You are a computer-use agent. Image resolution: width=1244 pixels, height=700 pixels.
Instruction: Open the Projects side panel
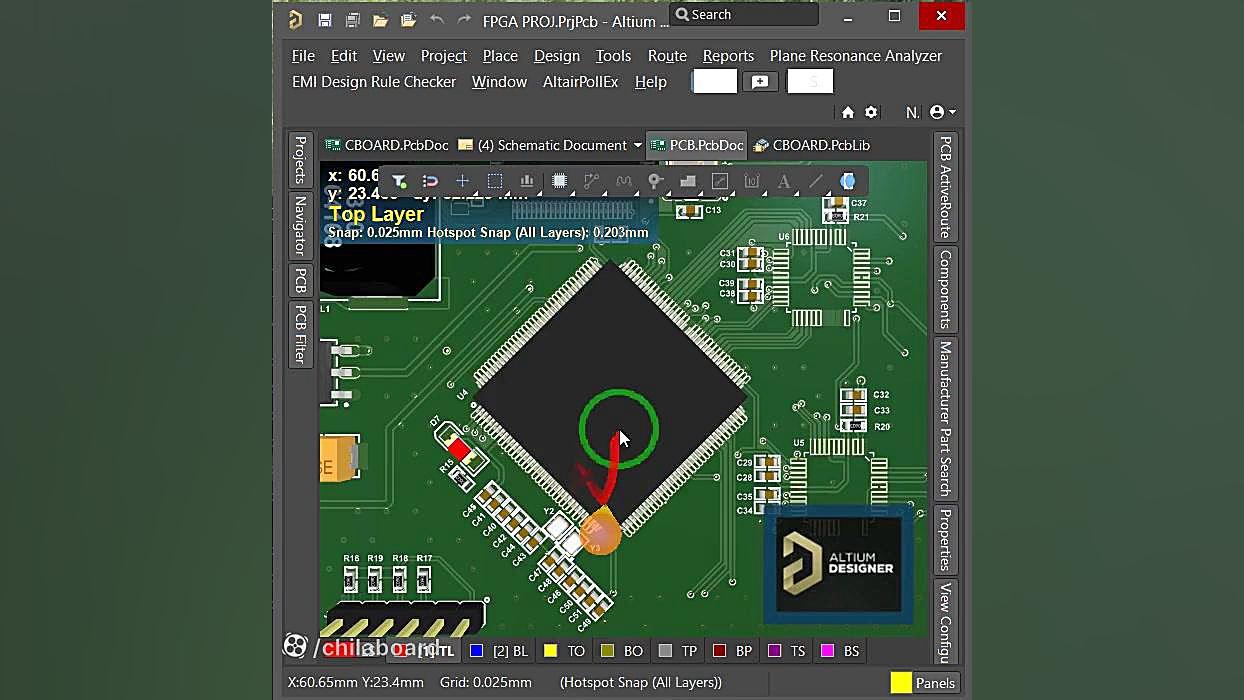coord(300,160)
